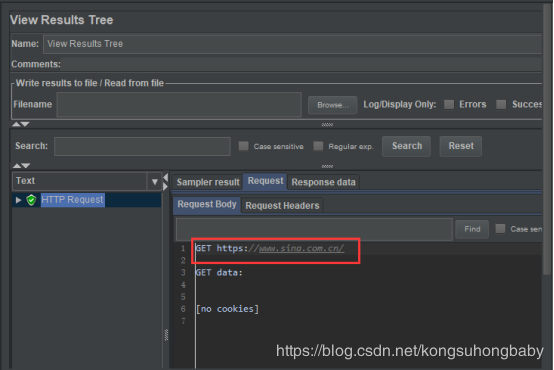Open the Request Body sub-tab
554x370 pixels.
pos(207,205)
